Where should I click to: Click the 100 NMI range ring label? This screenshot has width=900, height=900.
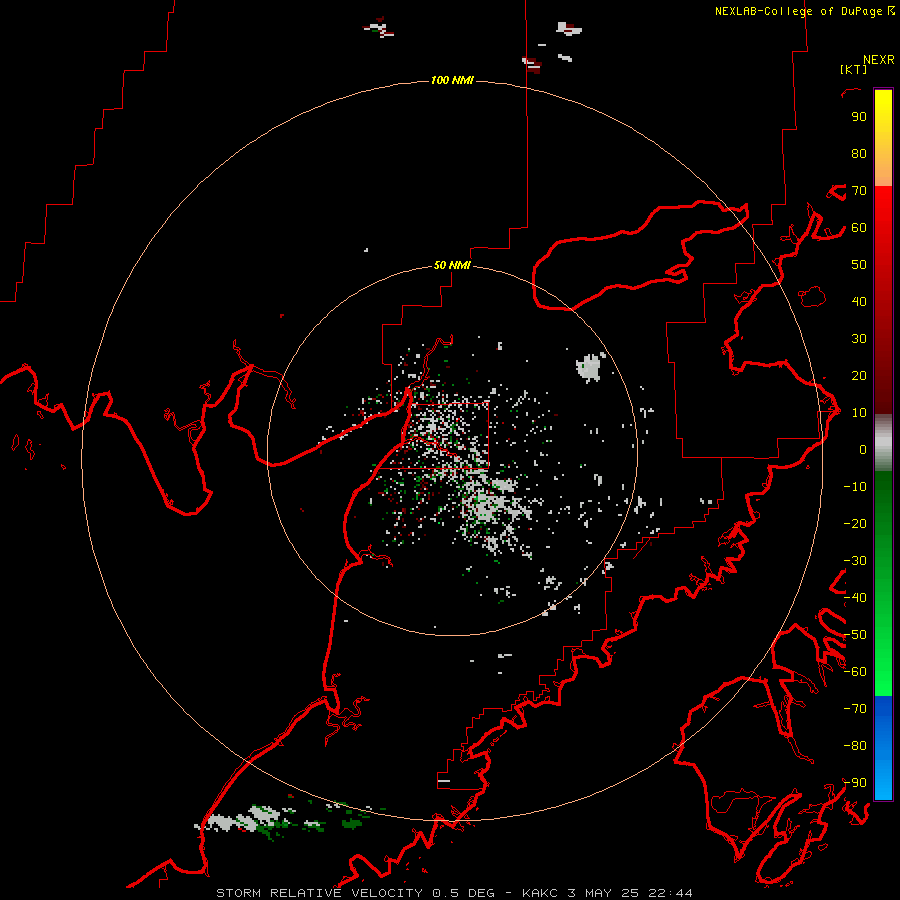coord(452,80)
